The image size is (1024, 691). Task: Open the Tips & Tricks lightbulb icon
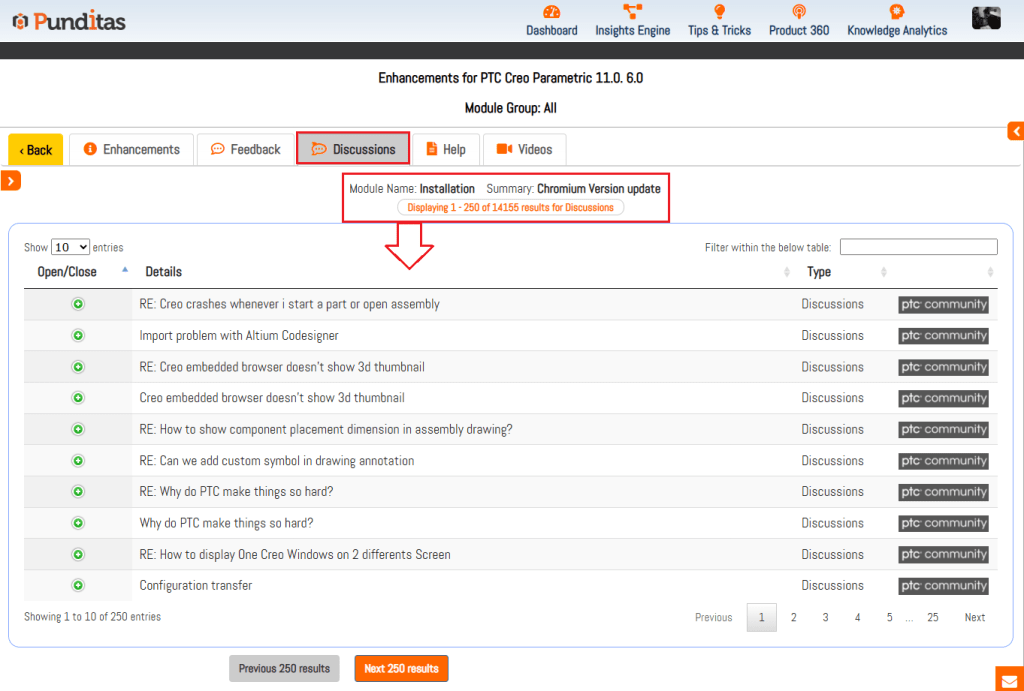pos(719,13)
